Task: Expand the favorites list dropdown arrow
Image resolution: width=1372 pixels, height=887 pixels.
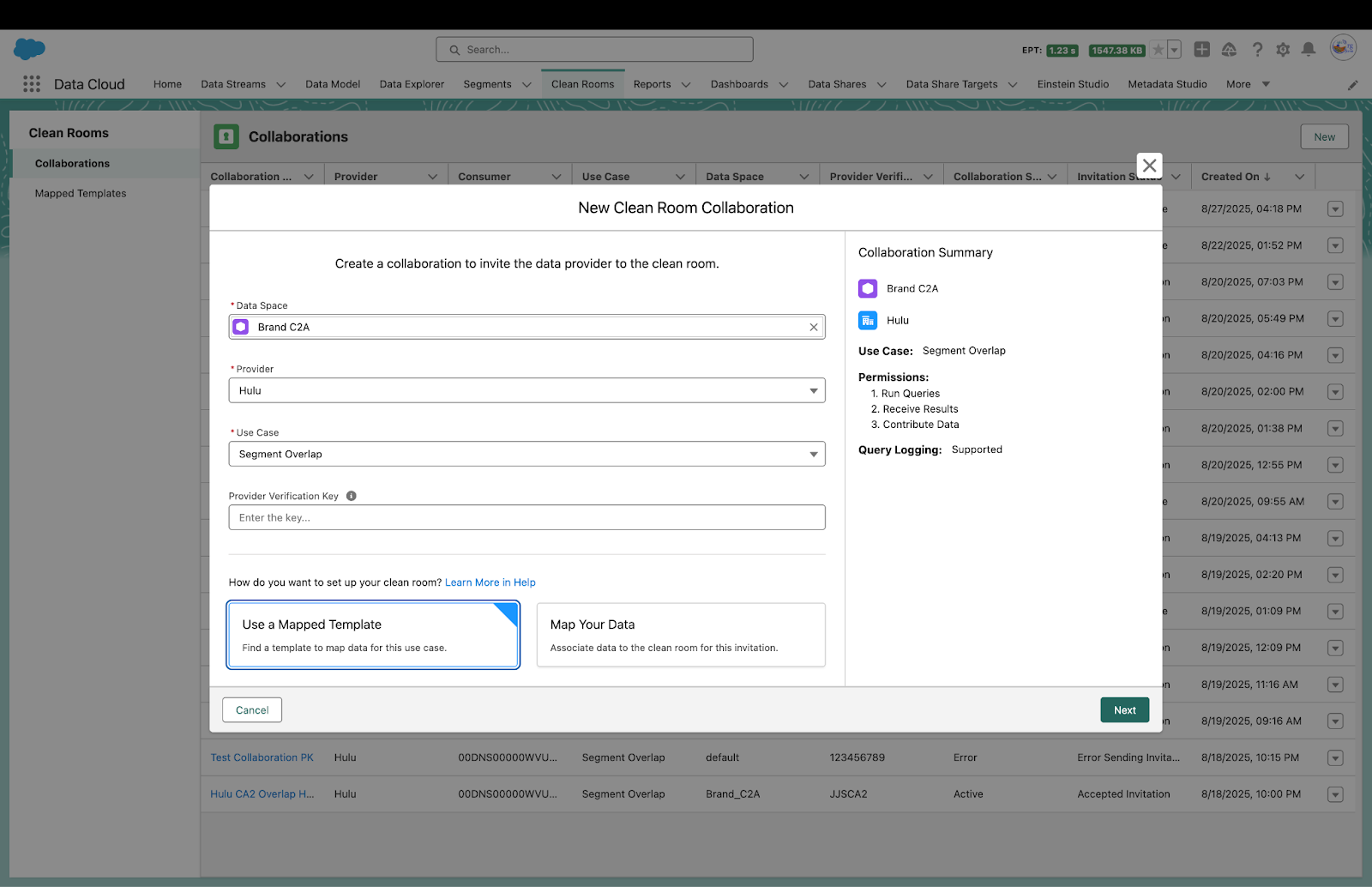Action: 1174,50
